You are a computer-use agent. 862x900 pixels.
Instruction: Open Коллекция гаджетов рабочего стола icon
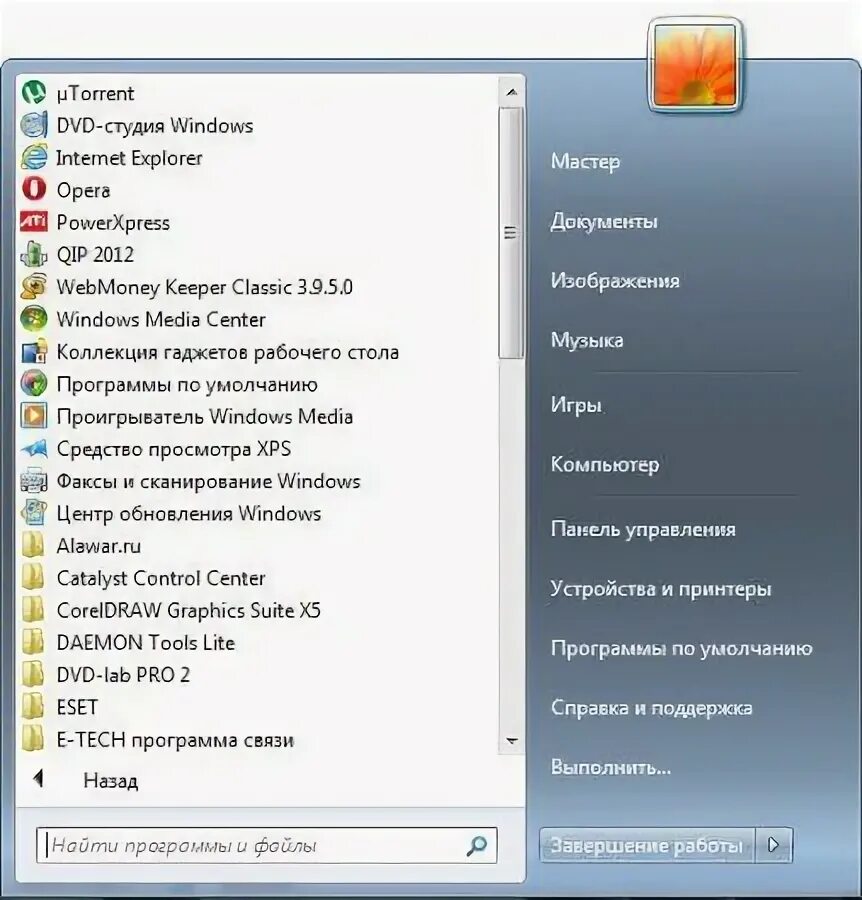click(x=34, y=351)
